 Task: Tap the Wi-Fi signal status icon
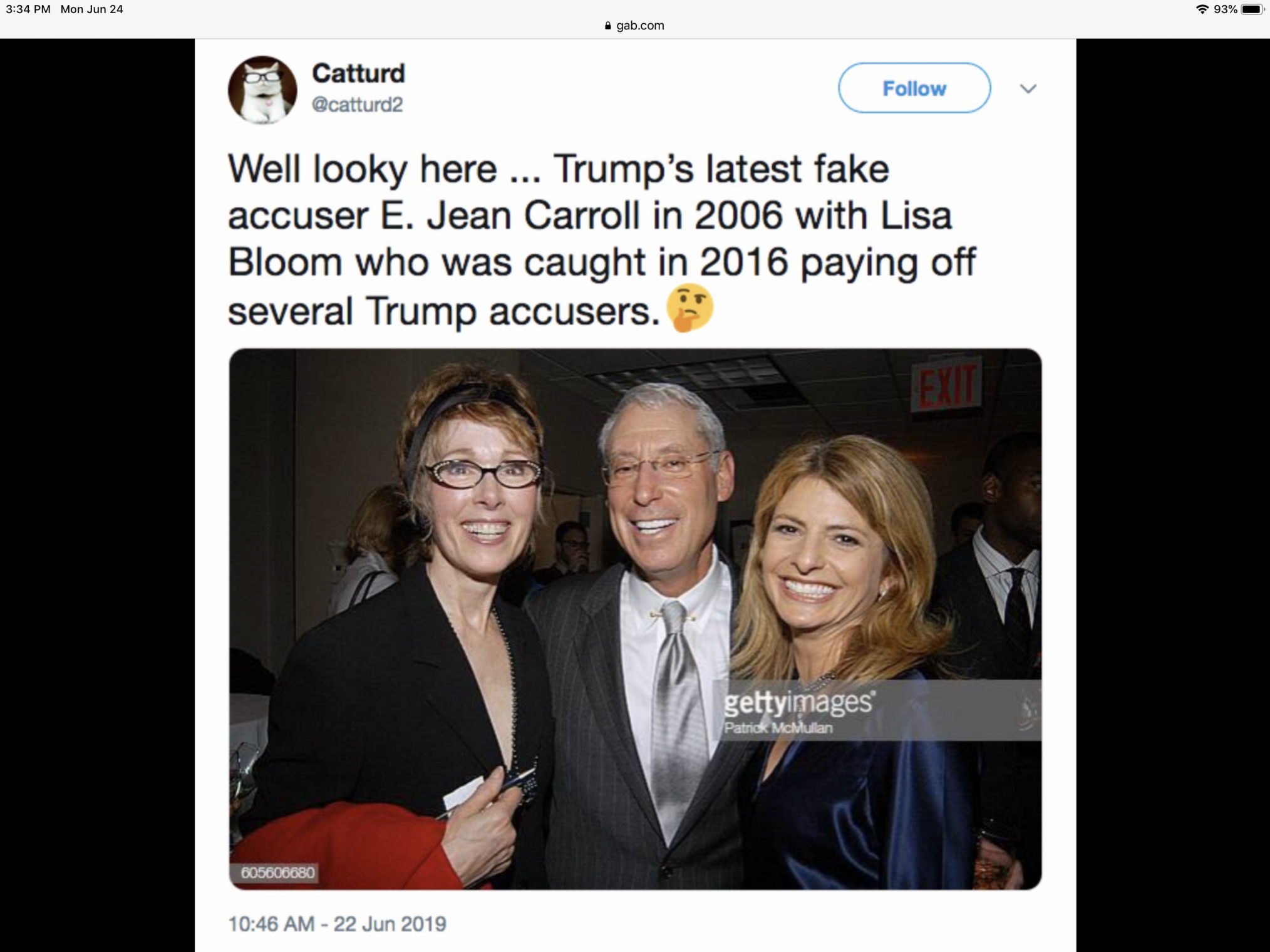[1202, 9]
